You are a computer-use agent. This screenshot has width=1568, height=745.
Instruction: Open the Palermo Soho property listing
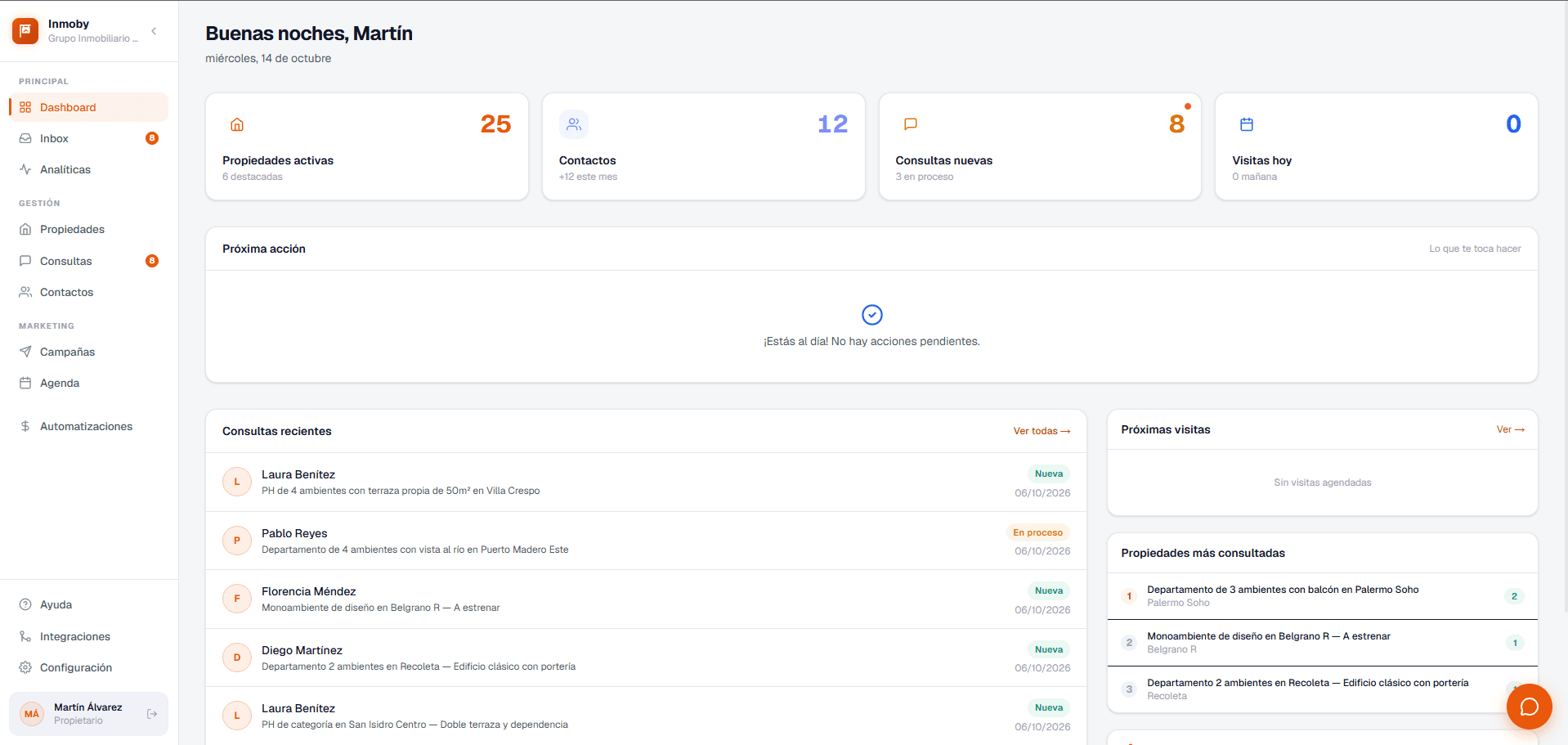pyautogui.click(x=1322, y=596)
